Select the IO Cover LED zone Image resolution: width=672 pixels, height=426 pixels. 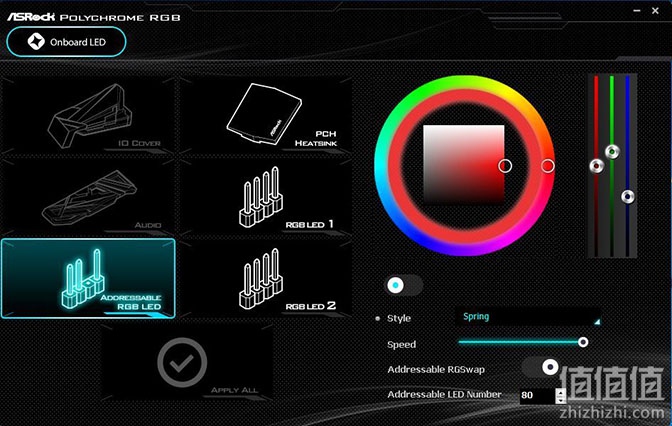click(x=88, y=116)
